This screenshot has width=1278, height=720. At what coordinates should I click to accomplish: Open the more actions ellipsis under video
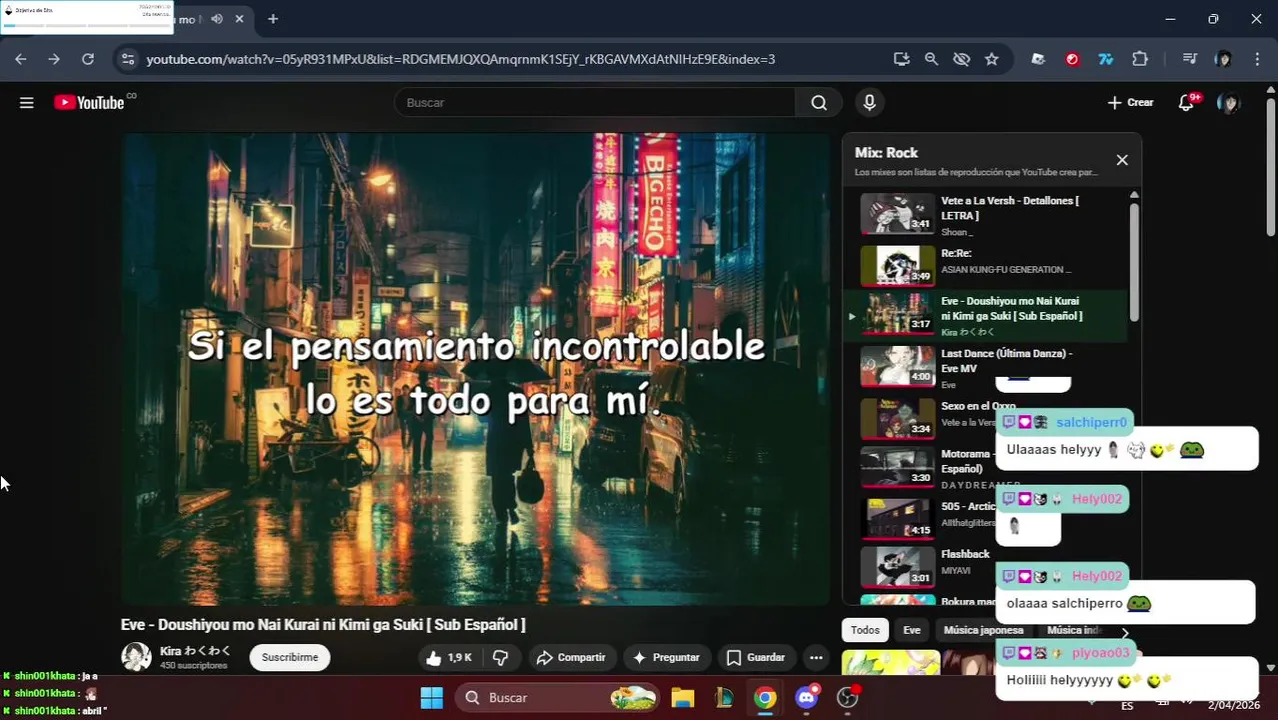tap(816, 657)
